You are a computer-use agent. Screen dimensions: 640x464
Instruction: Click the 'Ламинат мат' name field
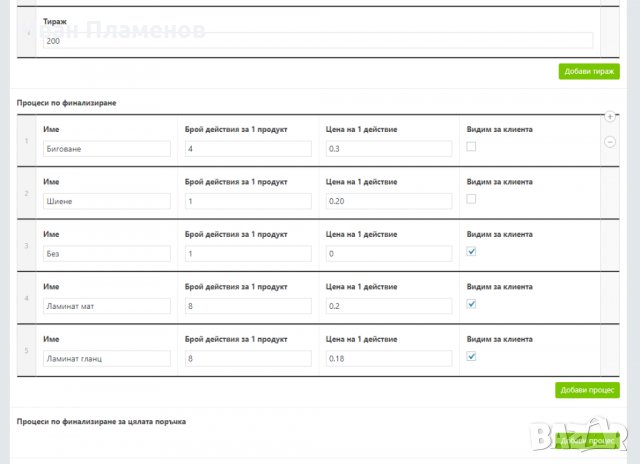tap(107, 306)
